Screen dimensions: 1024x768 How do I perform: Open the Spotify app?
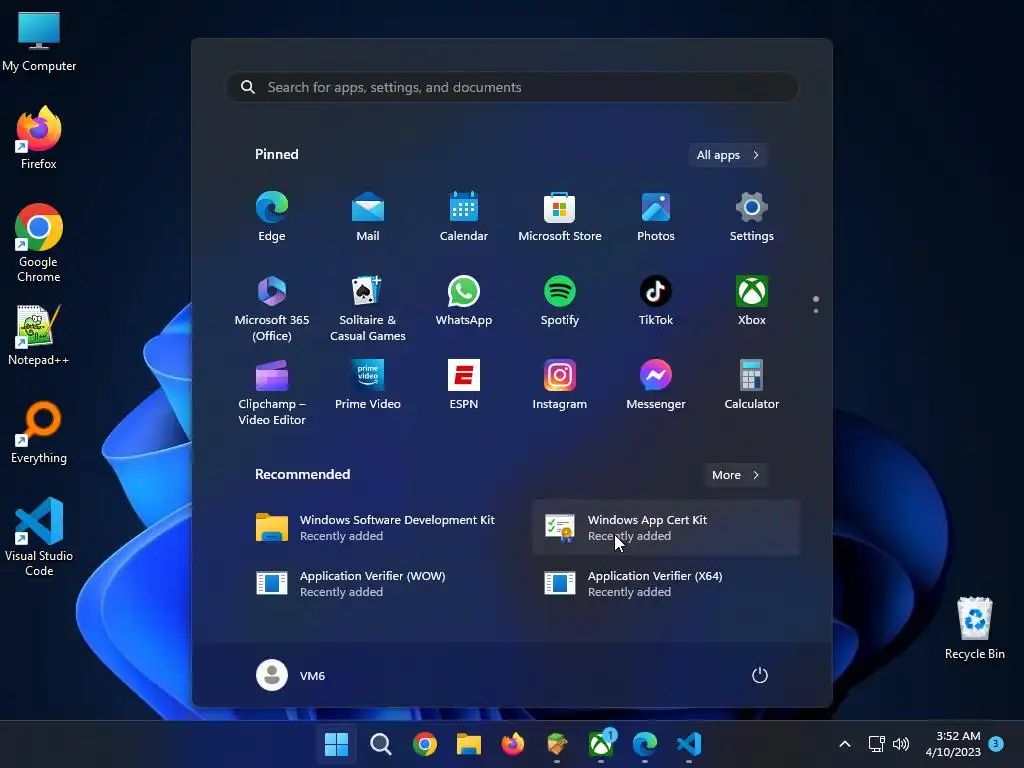(x=560, y=300)
